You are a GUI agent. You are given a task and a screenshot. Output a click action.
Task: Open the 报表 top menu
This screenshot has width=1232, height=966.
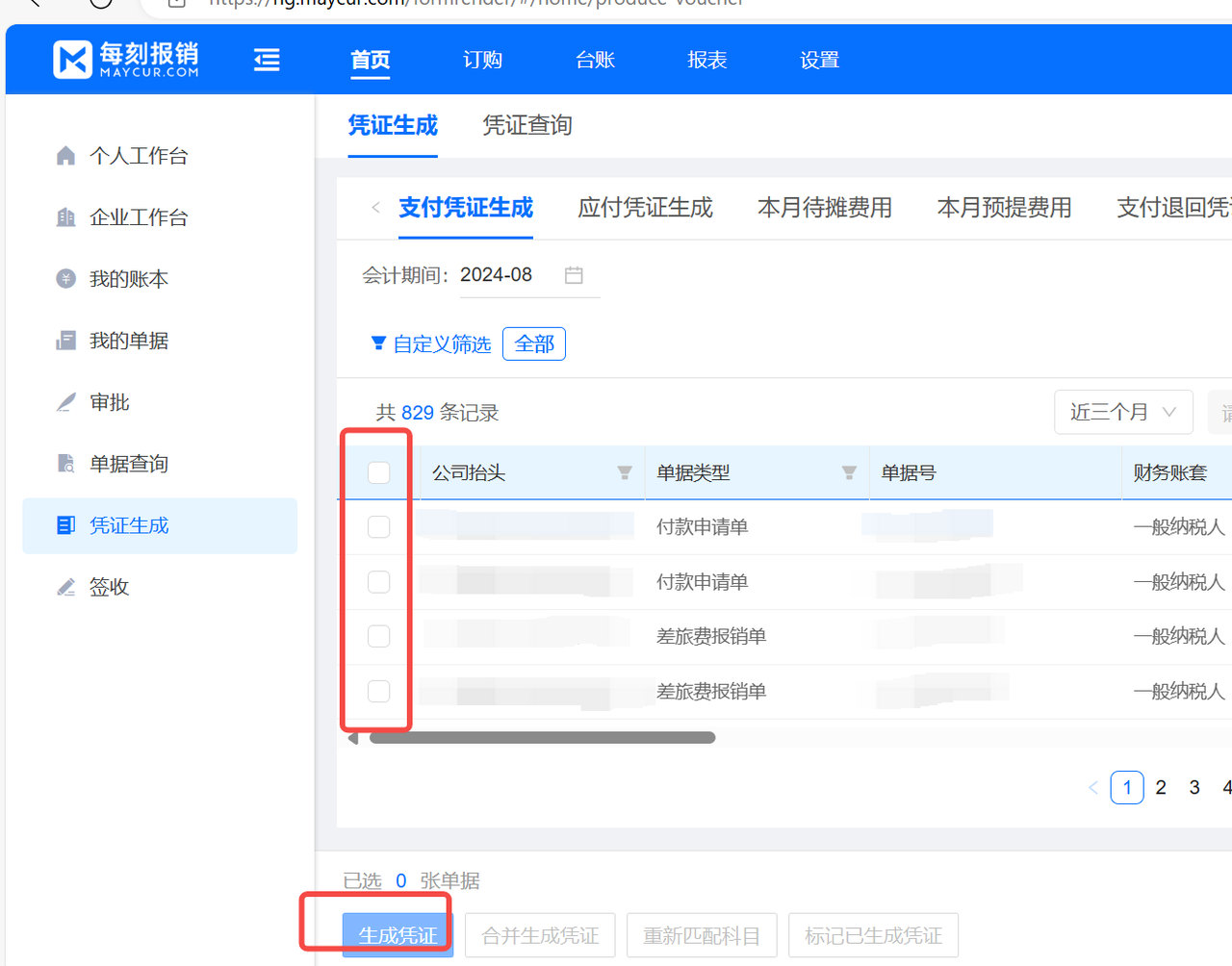(x=707, y=60)
